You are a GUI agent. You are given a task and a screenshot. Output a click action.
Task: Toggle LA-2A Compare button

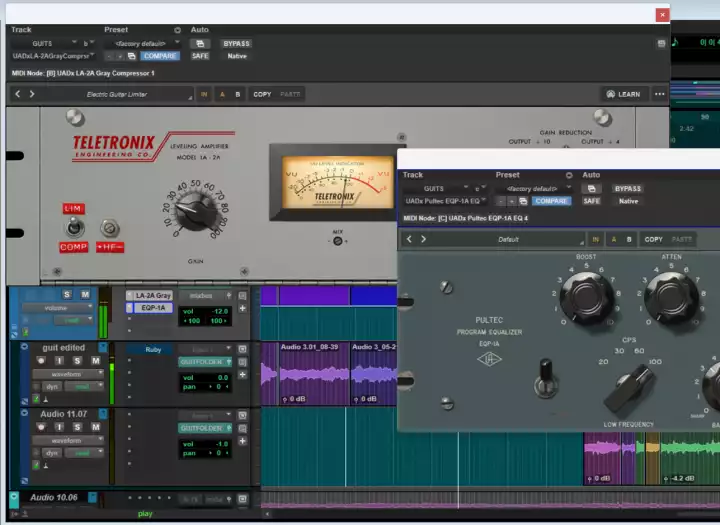click(160, 56)
